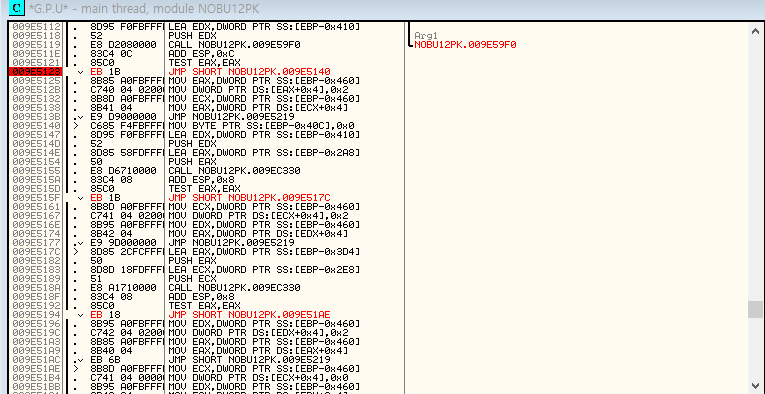Click the Arg1 comment
Screen dimensions: 765x394
click(x=426, y=36)
